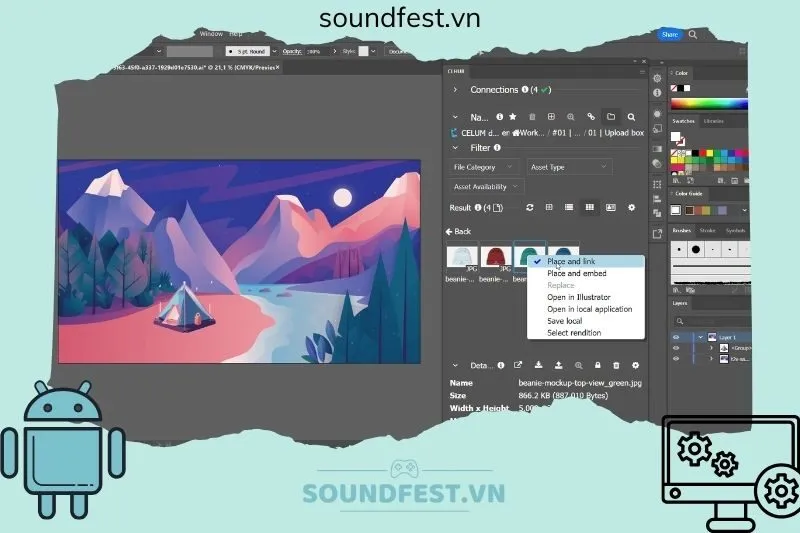Click the download icon in Details row

[x=537, y=365]
